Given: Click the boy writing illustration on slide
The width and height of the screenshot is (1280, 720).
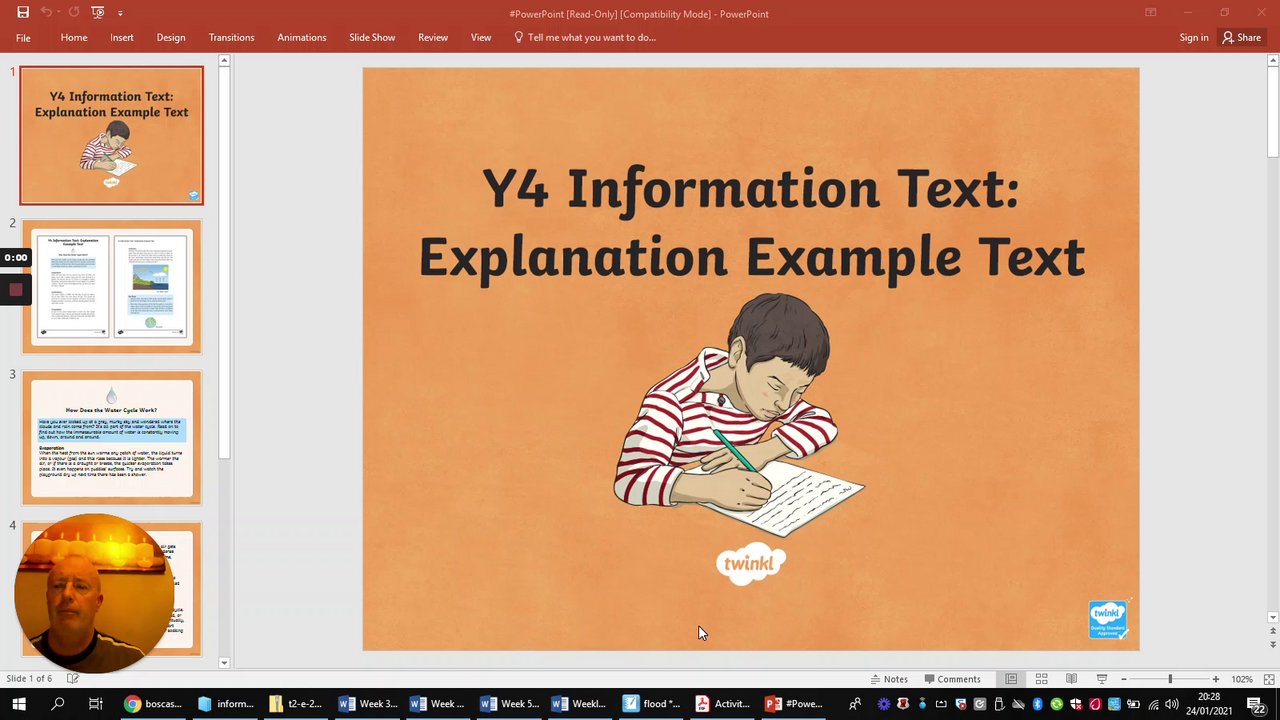Looking at the screenshot, I should point(739,415).
